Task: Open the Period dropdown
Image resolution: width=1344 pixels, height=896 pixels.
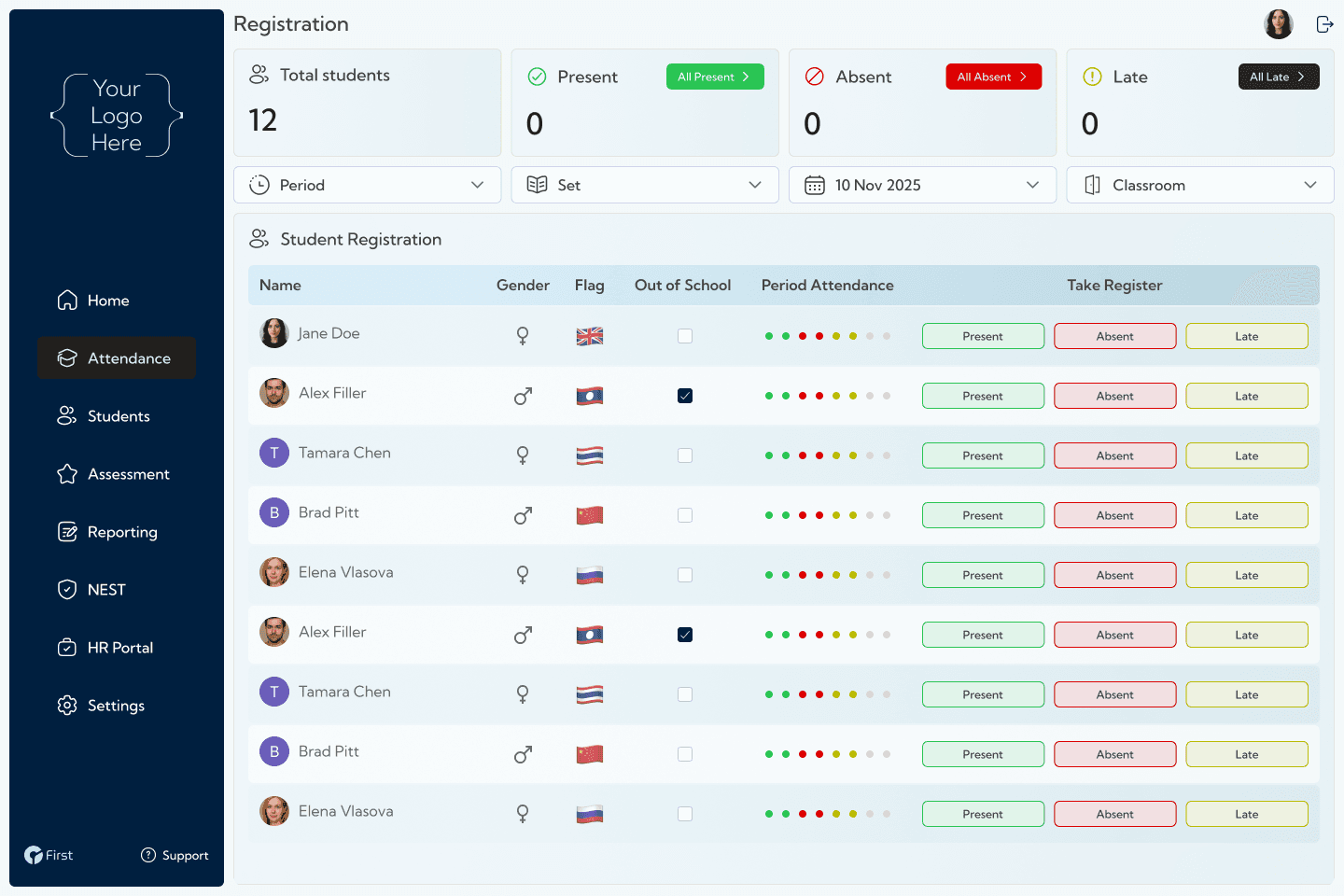Action: coord(367,185)
